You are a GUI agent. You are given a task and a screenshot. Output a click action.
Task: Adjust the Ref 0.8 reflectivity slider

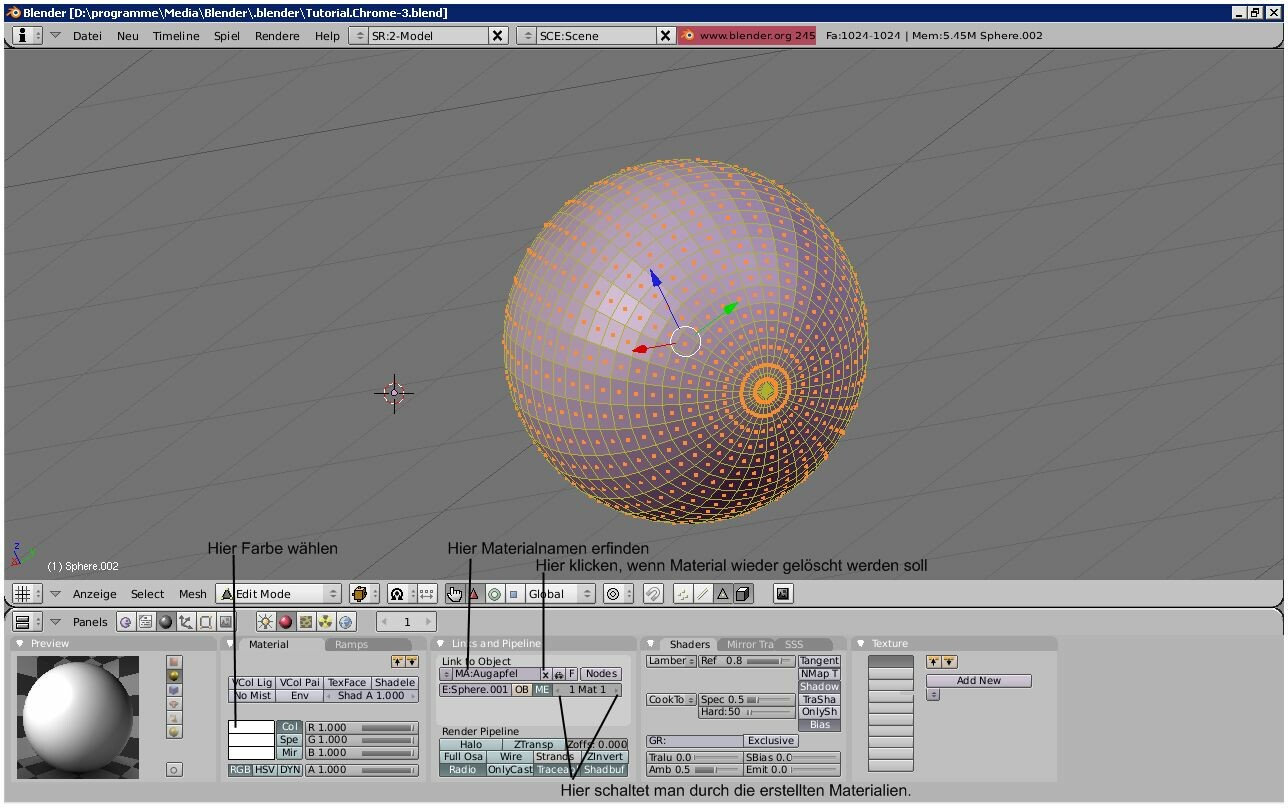(746, 661)
